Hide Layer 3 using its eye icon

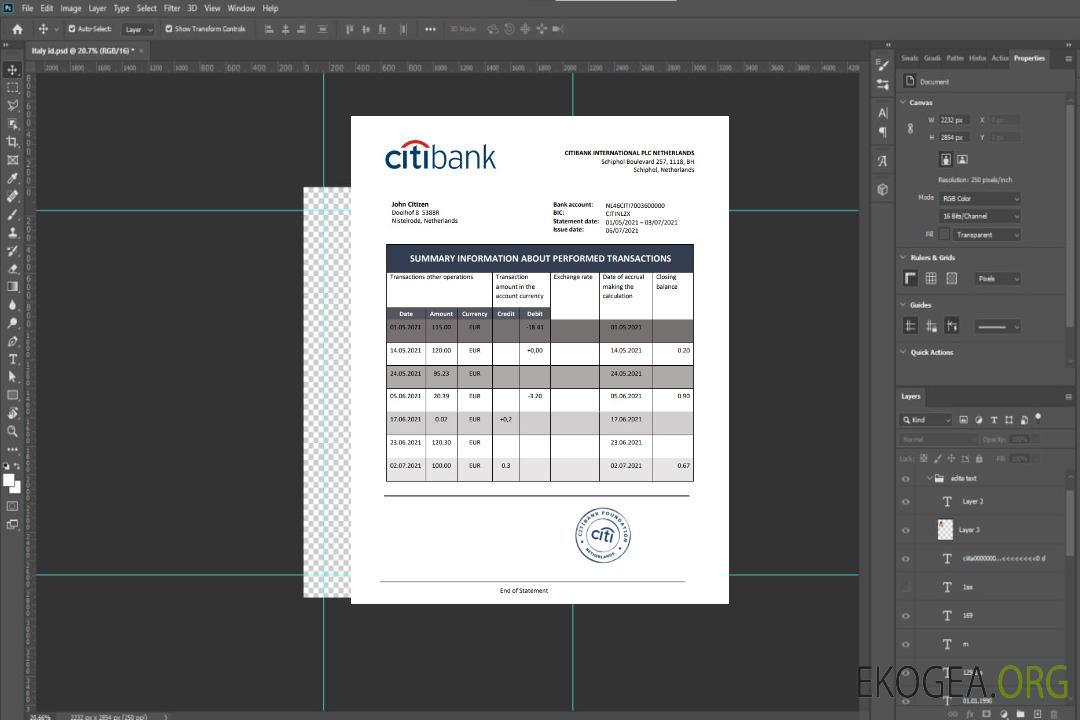(x=906, y=531)
